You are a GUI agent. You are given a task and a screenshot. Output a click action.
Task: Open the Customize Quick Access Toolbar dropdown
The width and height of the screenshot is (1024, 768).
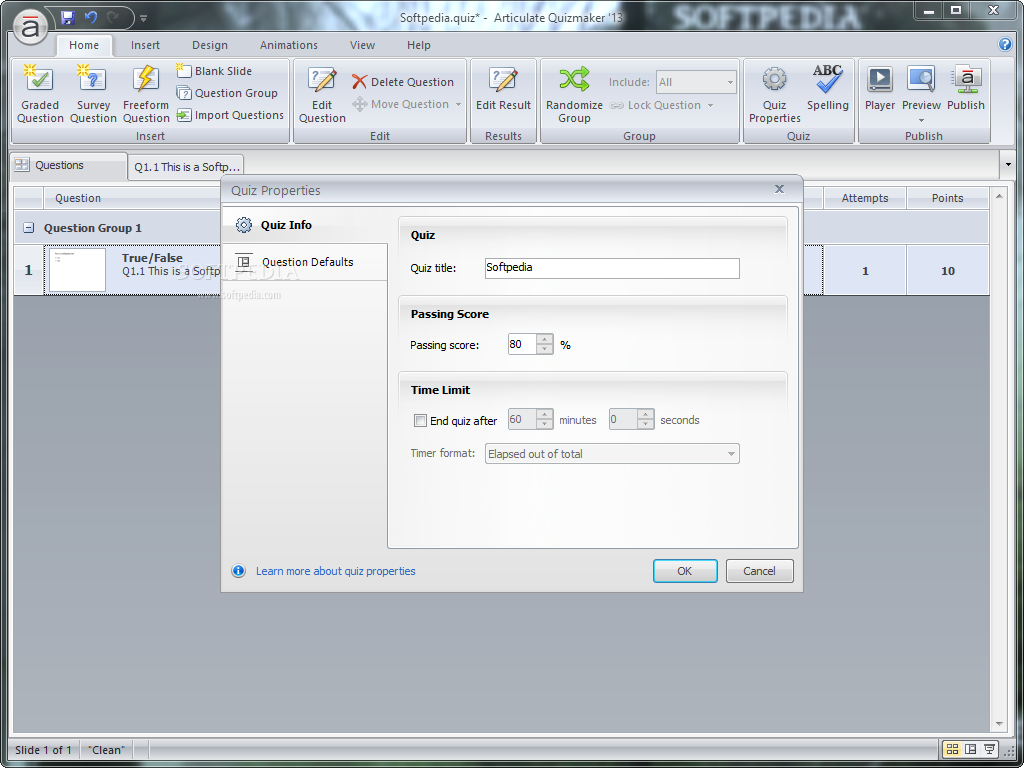point(144,18)
